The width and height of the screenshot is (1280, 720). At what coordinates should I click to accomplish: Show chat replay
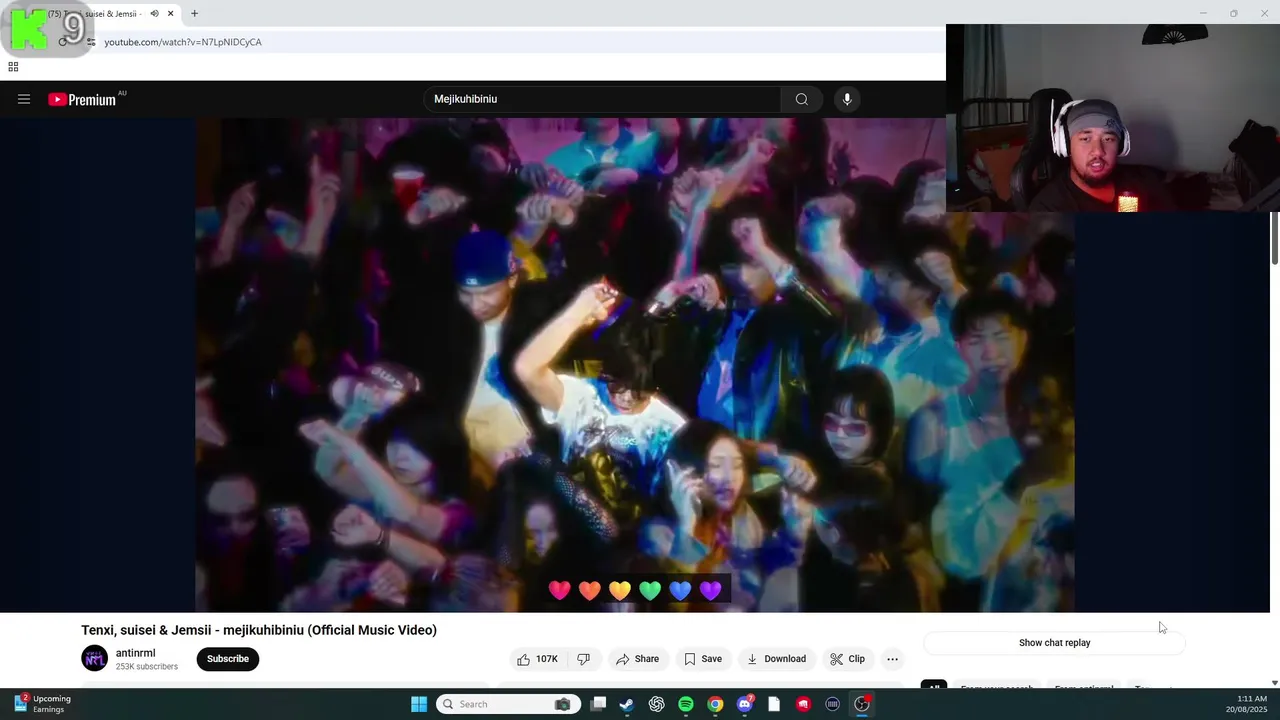coord(1054,643)
